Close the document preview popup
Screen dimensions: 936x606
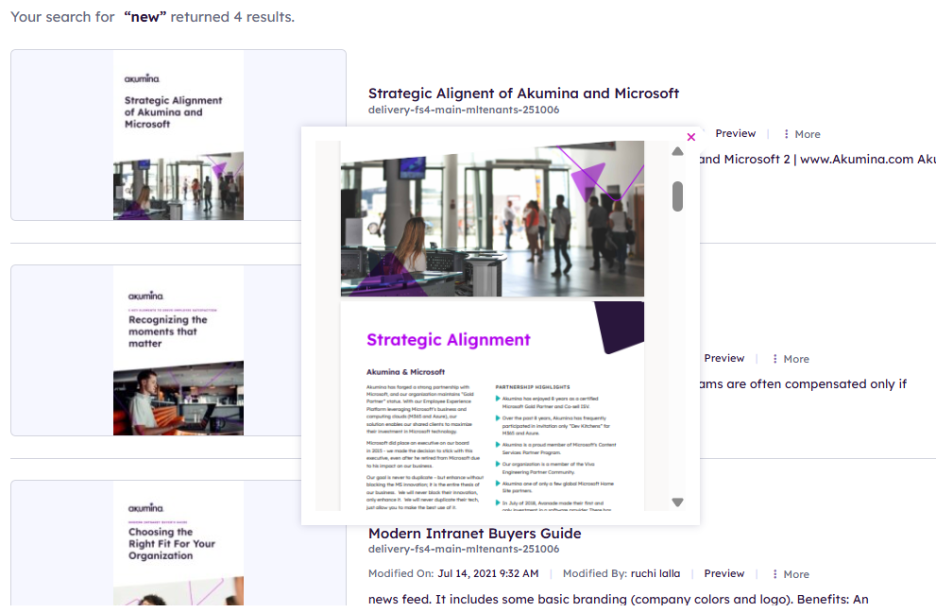pos(691,138)
